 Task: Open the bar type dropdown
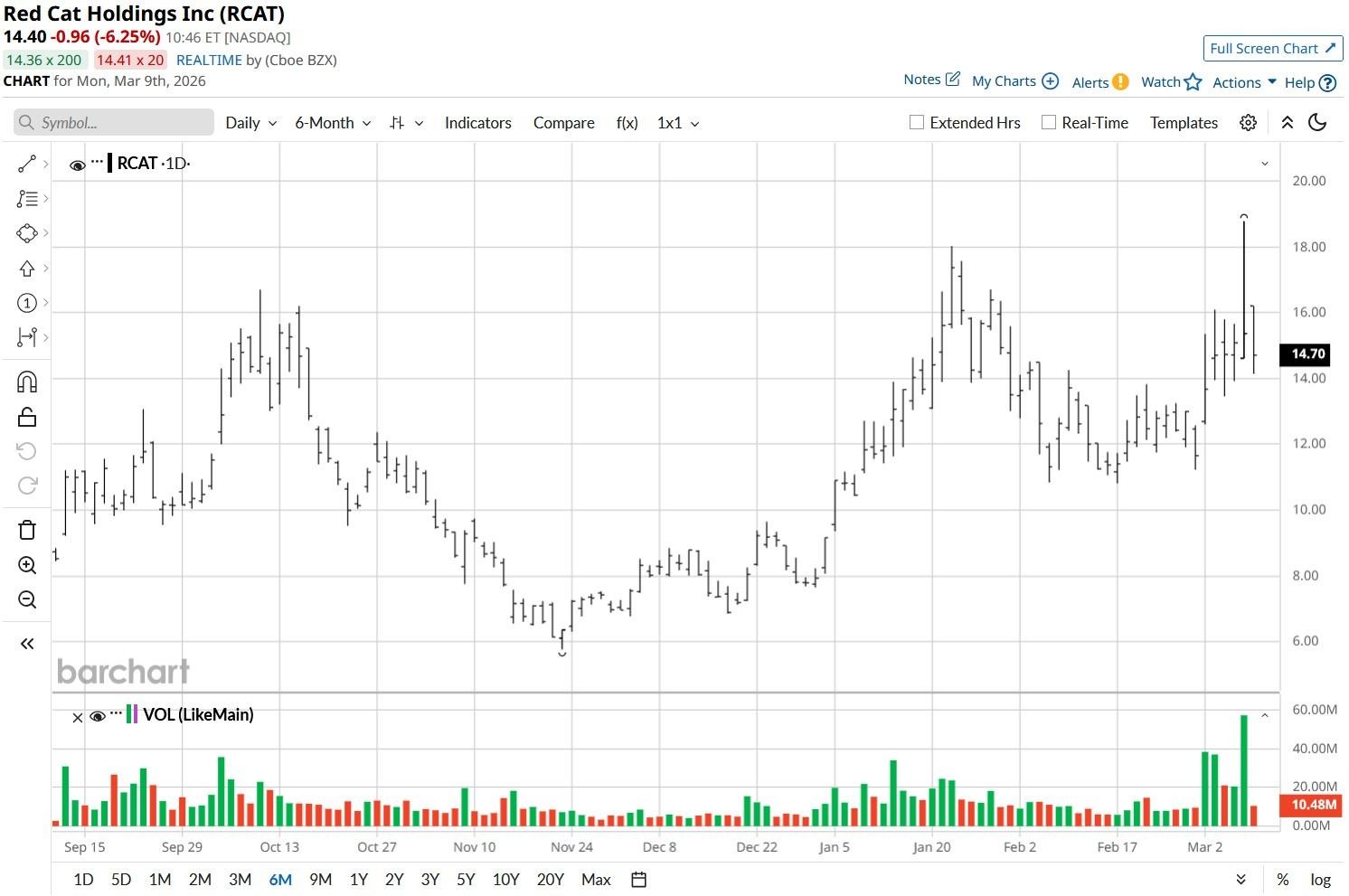[406, 123]
